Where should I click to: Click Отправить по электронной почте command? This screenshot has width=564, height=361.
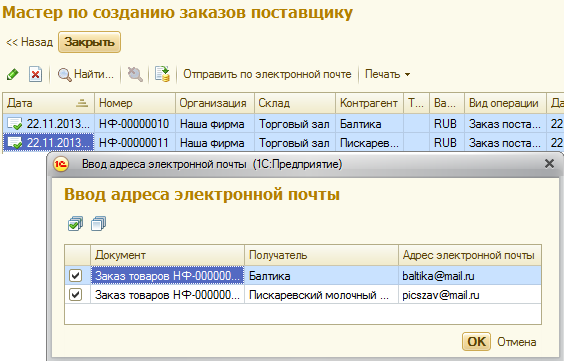(x=267, y=74)
